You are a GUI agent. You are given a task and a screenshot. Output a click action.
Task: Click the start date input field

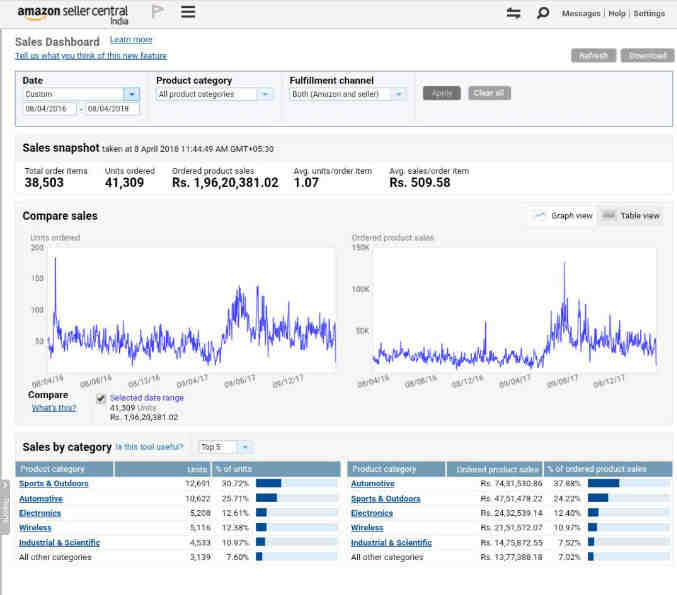pyautogui.click(x=50, y=108)
